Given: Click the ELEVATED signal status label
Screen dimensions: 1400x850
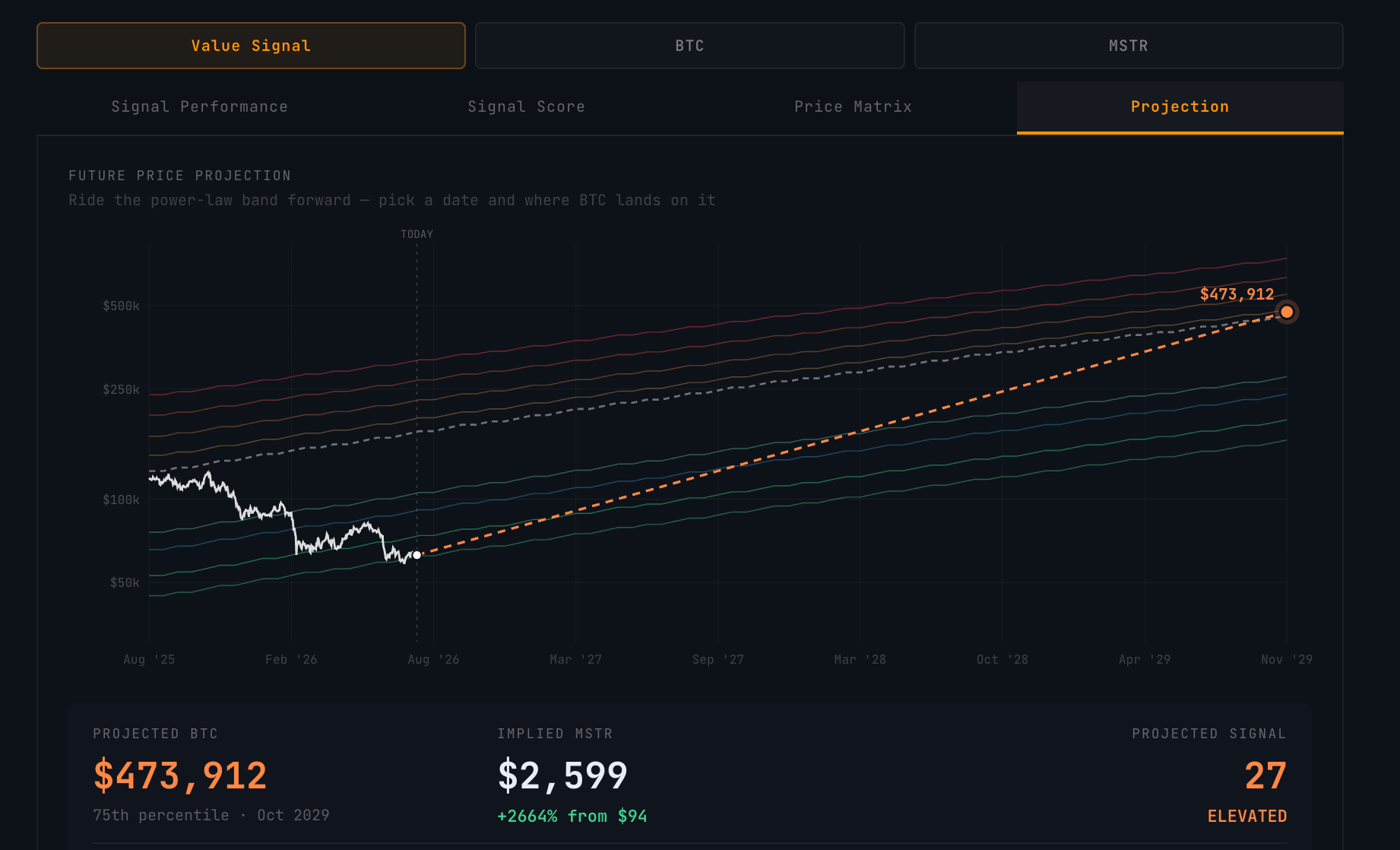Looking at the screenshot, I should [1247, 817].
